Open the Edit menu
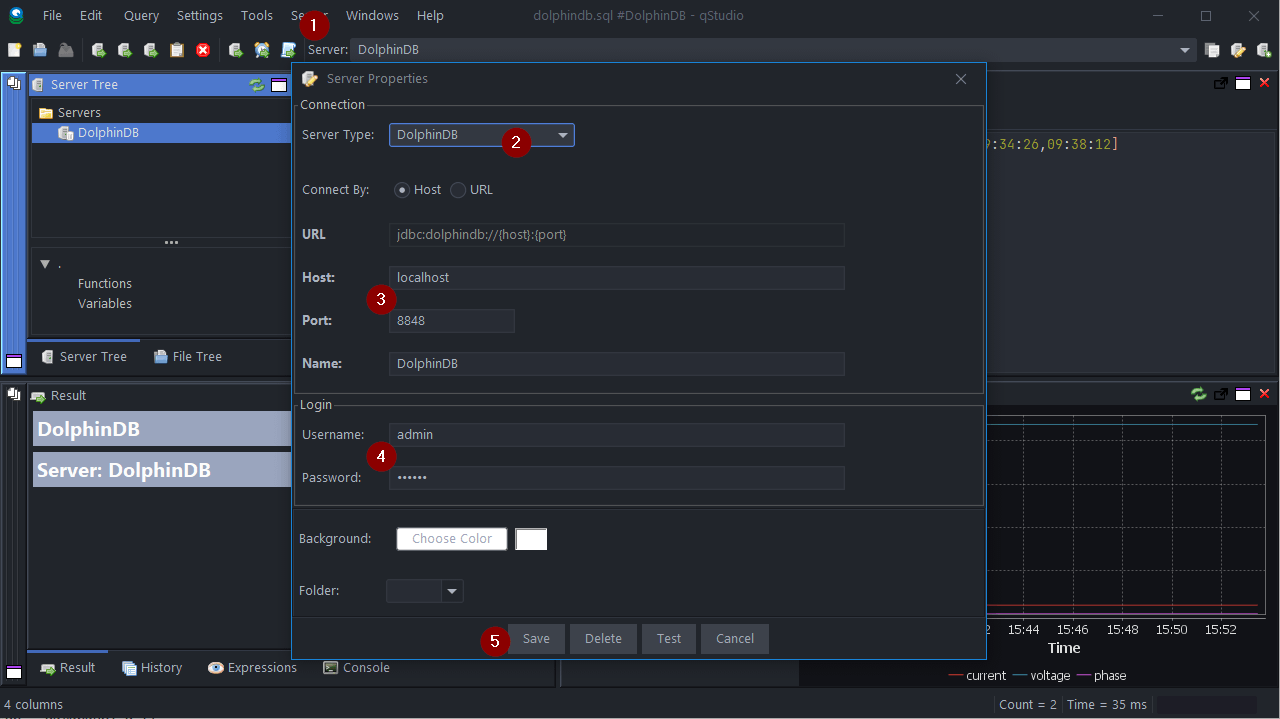The image size is (1280, 719). tap(91, 16)
